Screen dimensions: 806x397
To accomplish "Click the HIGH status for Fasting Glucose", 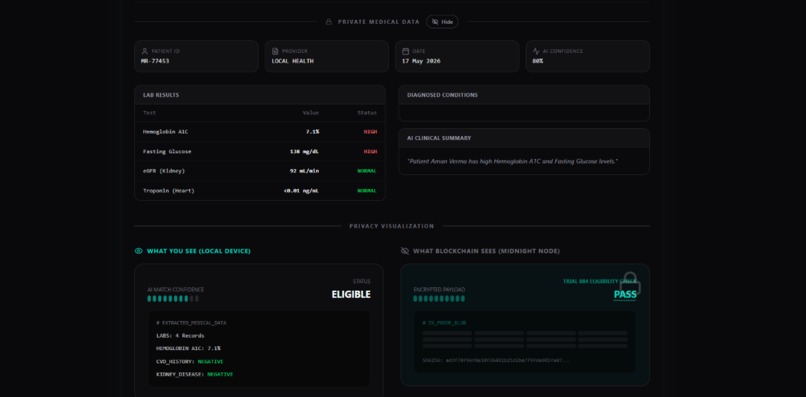I will pyautogui.click(x=370, y=152).
